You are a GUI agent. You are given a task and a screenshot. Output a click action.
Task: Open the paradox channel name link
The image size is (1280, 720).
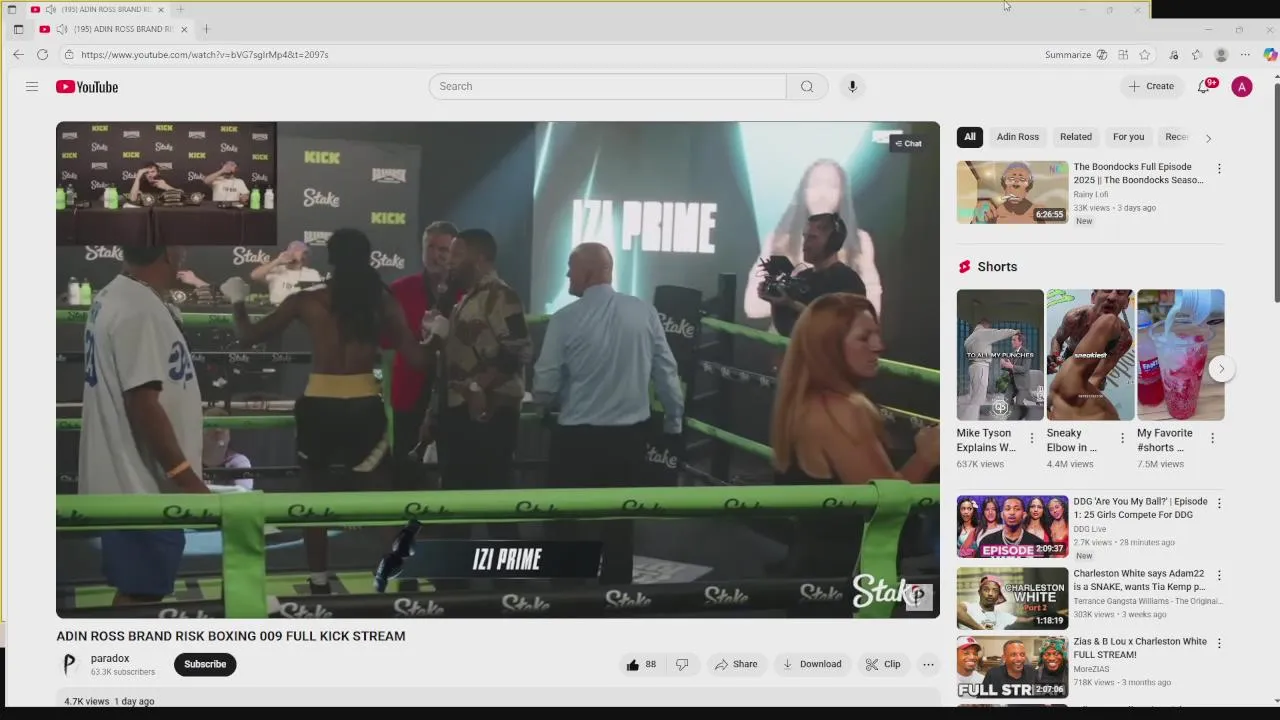pyautogui.click(x=110, y=658)
